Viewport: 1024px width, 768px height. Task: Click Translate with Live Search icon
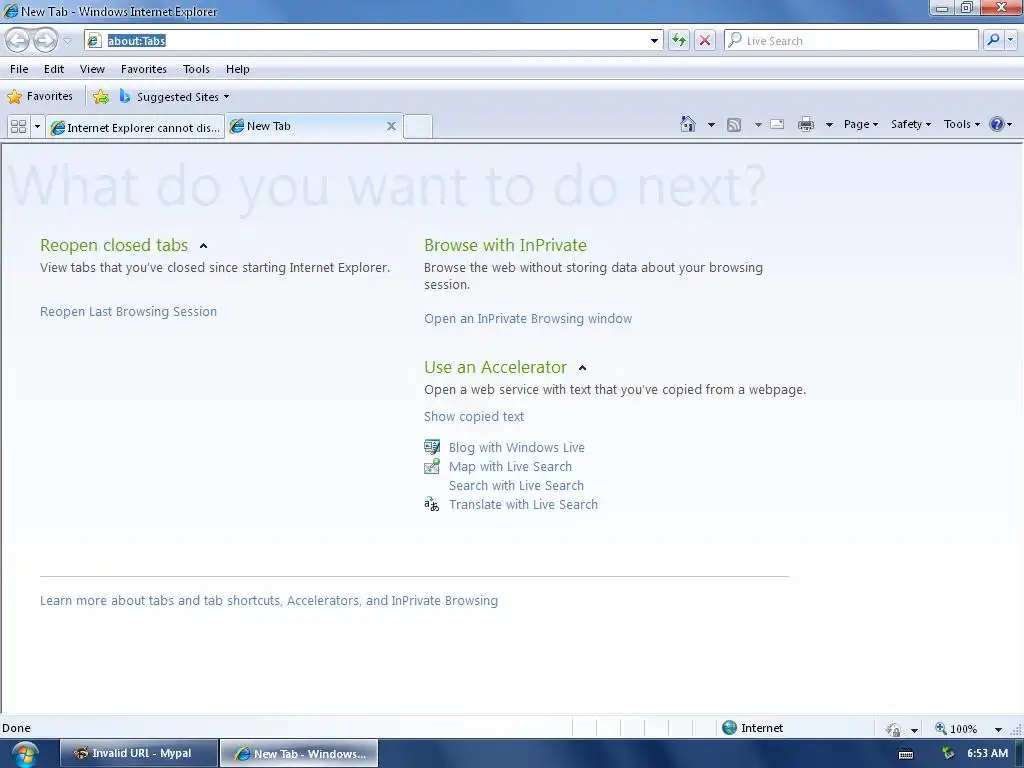tap(432, 504)
